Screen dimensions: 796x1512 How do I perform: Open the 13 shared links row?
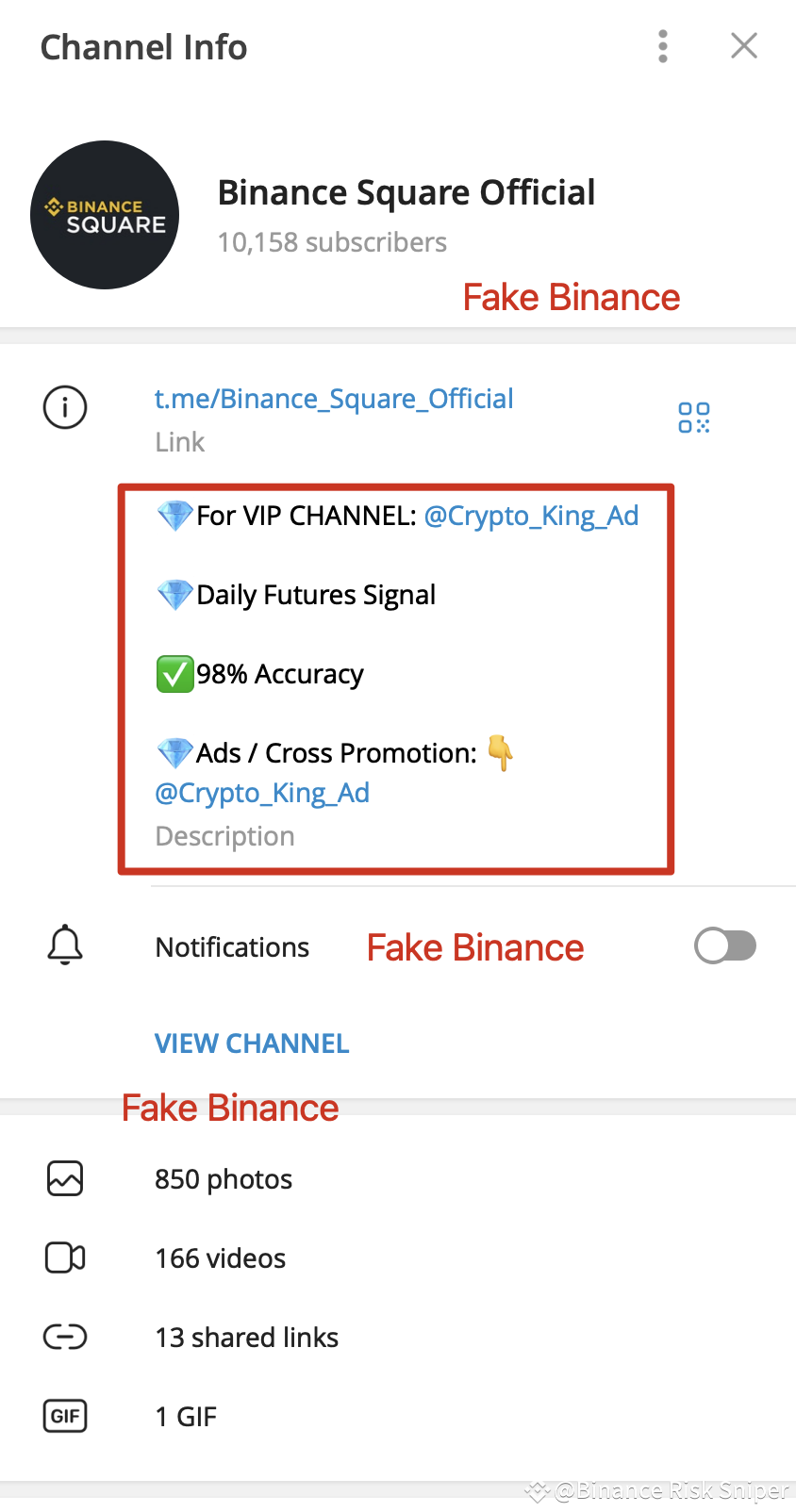pyautogui.click(x=246, y=1337)
